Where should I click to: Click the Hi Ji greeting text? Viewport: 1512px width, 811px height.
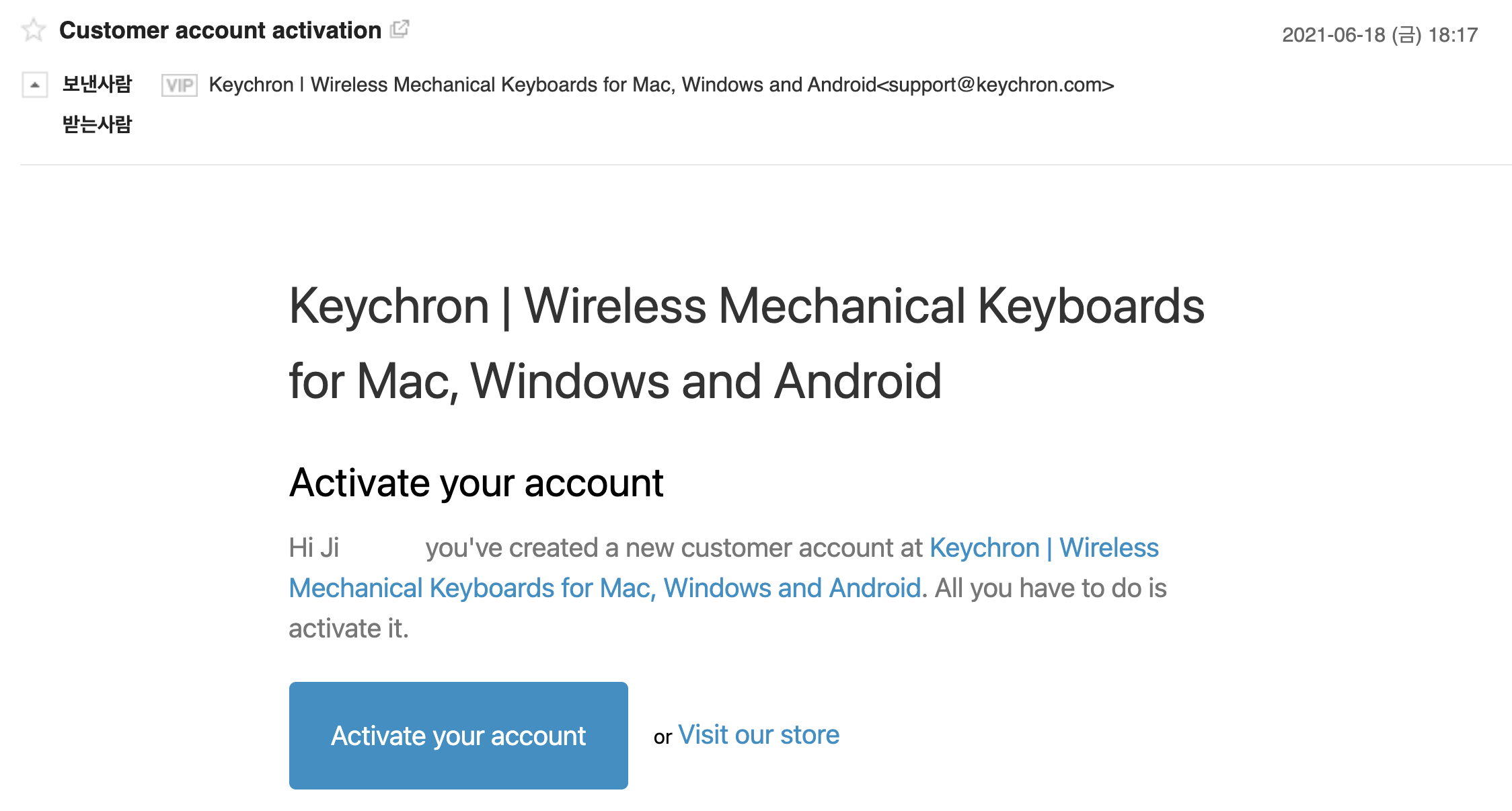(314, 548)
